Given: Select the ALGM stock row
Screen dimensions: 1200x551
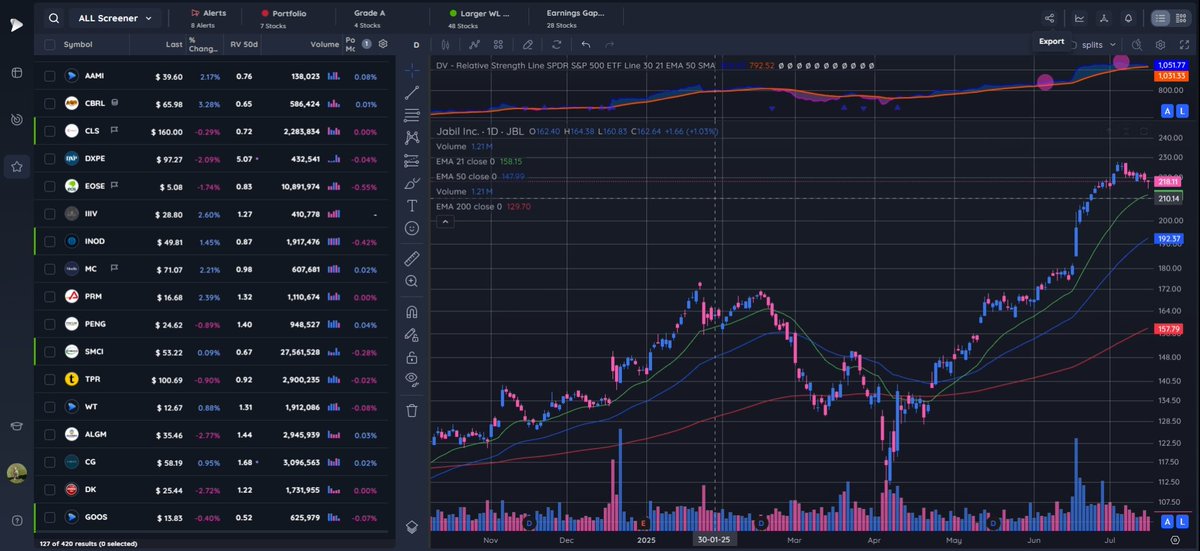Looking at the screenshot, I should pyautogui.click(x=215, y=435).
